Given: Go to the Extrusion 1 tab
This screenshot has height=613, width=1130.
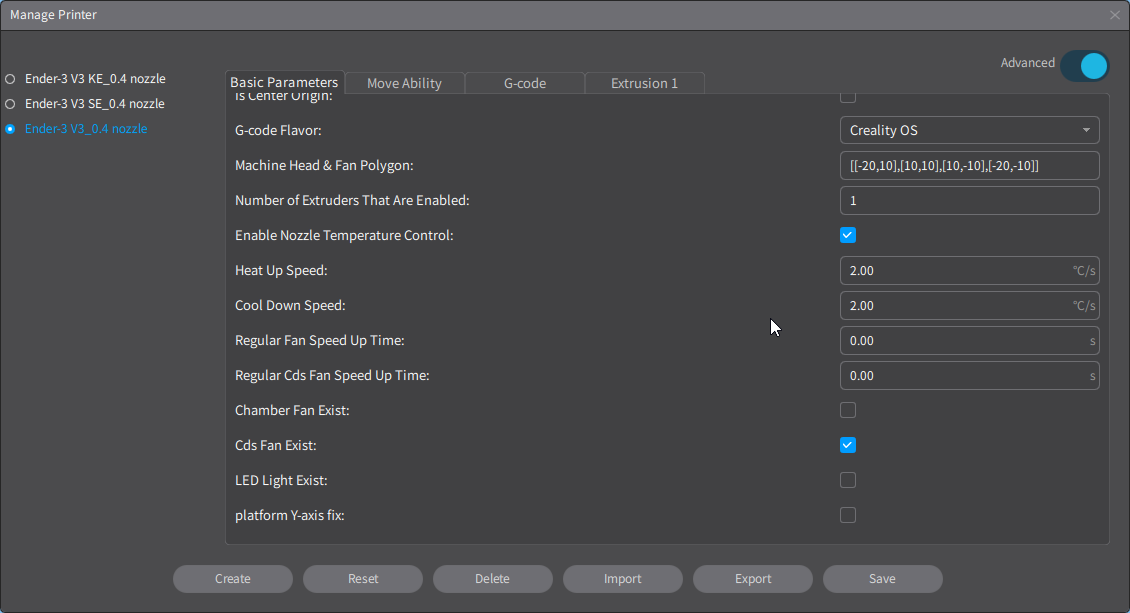Looking at the screenshot, I should 644,83.
